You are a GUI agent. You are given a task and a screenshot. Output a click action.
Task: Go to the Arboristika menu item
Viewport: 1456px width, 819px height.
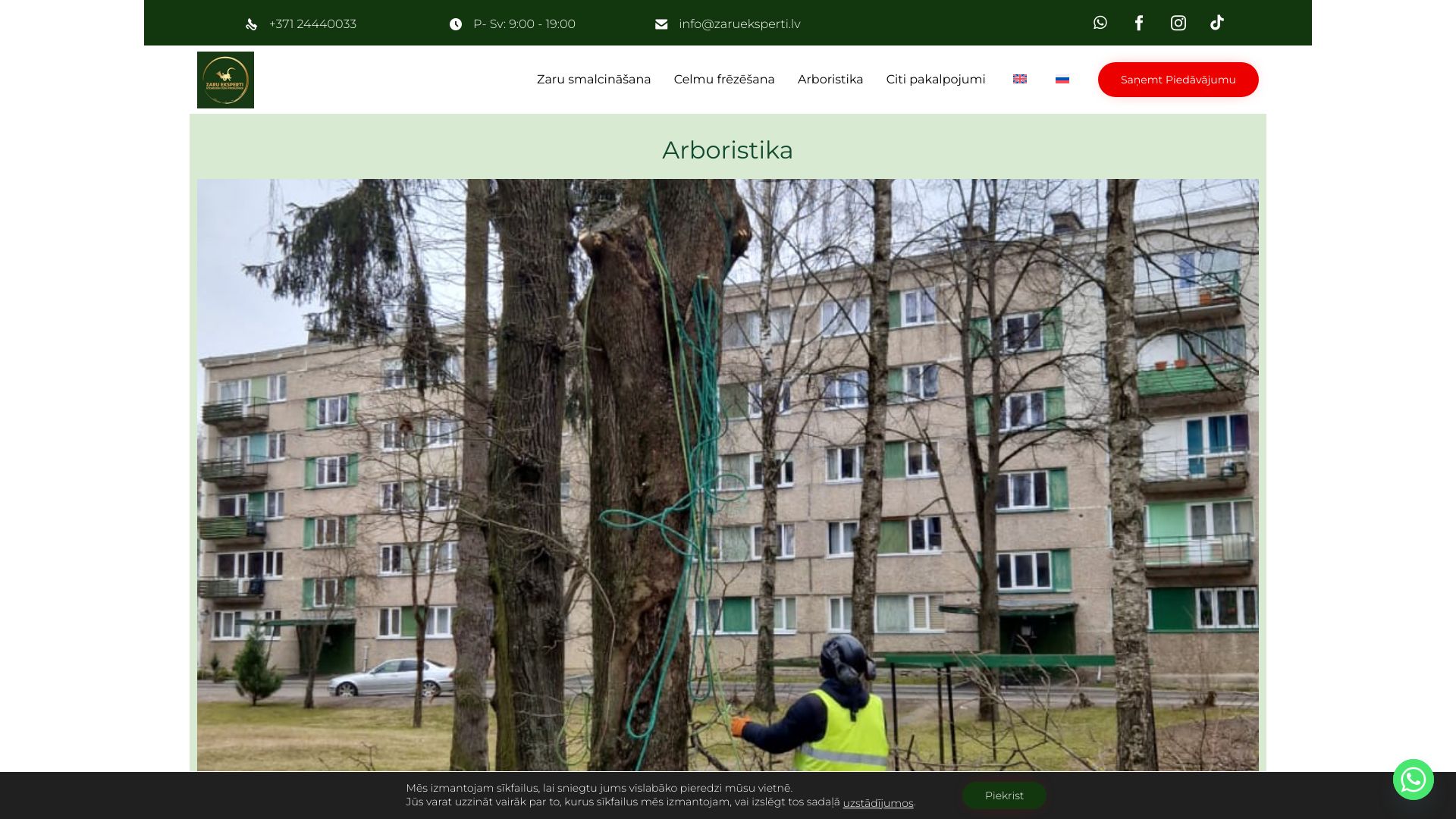click(830, 80)
